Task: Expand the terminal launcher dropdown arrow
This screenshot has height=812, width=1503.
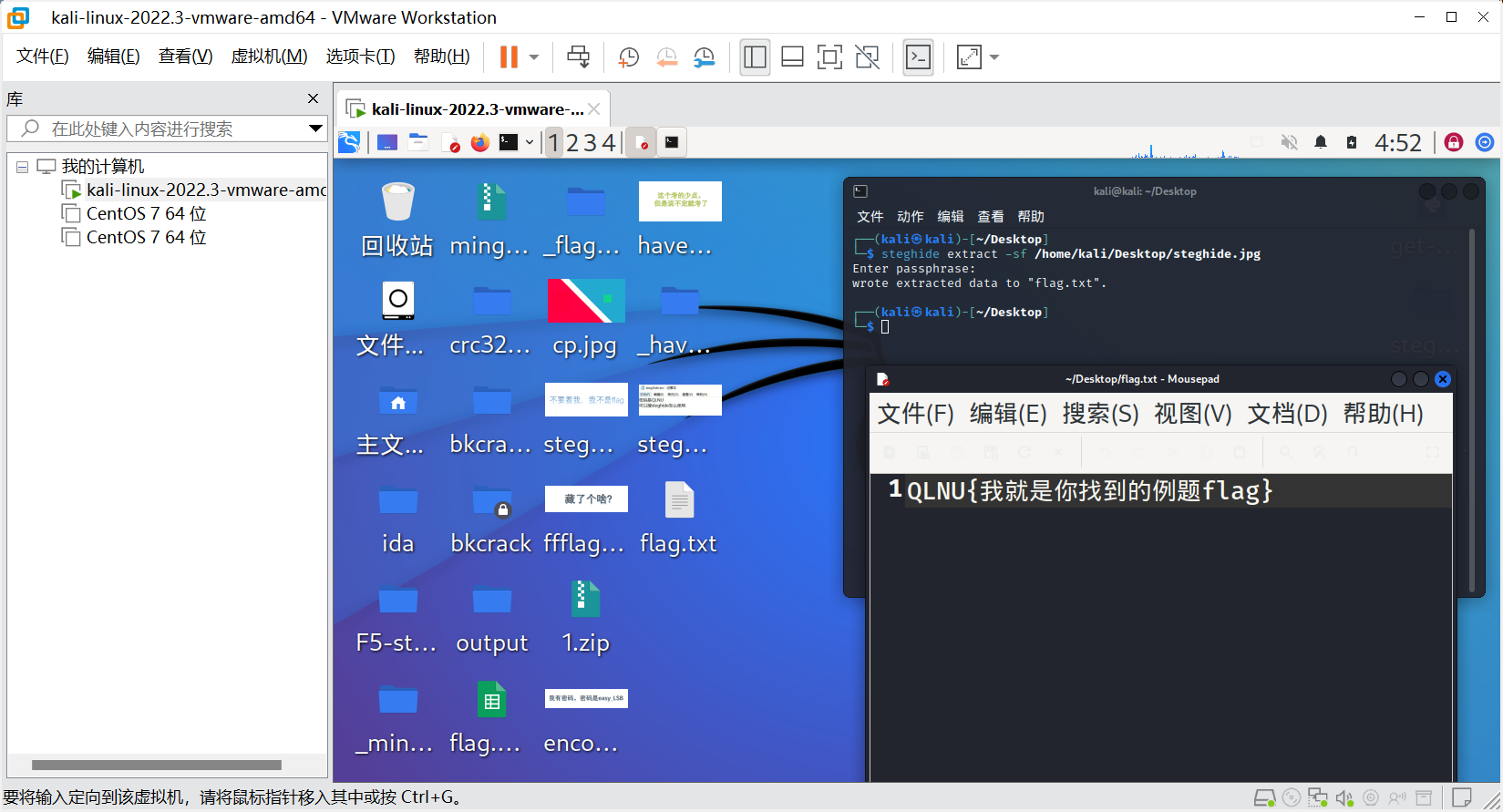Action: click(x=530, y=142)
